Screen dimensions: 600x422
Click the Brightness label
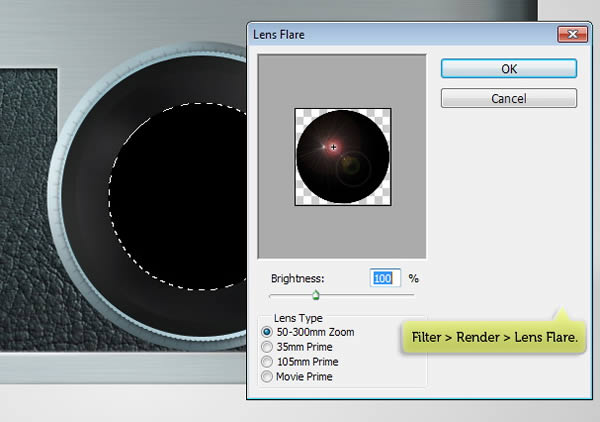[x=298, y=278]
